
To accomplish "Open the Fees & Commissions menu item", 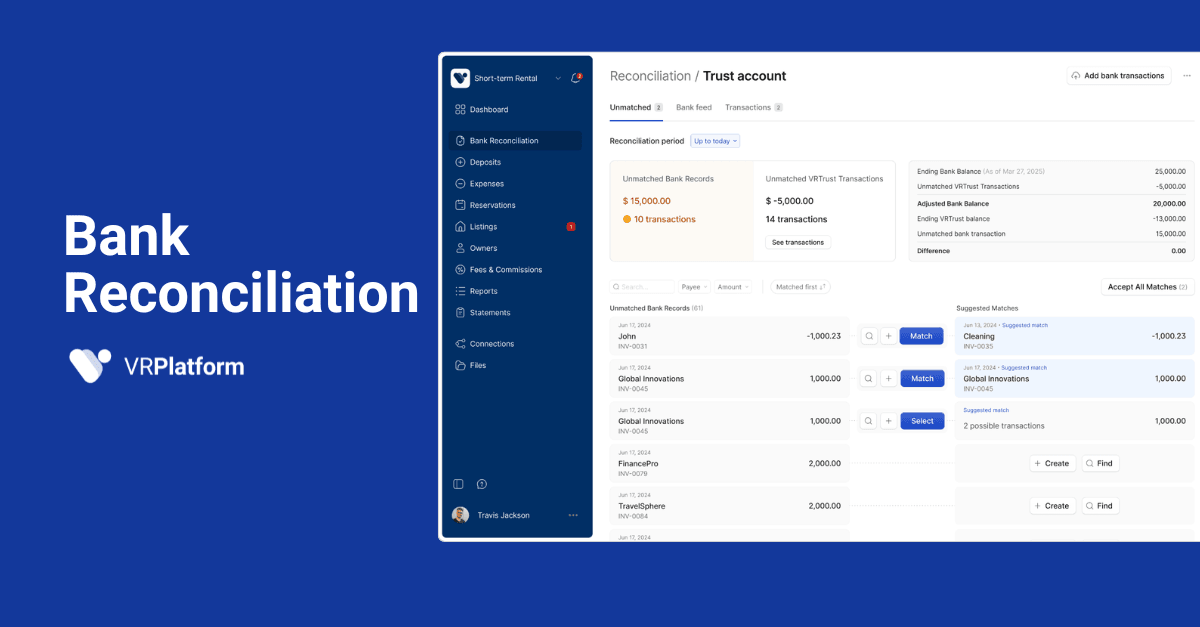I will point(505,270).
